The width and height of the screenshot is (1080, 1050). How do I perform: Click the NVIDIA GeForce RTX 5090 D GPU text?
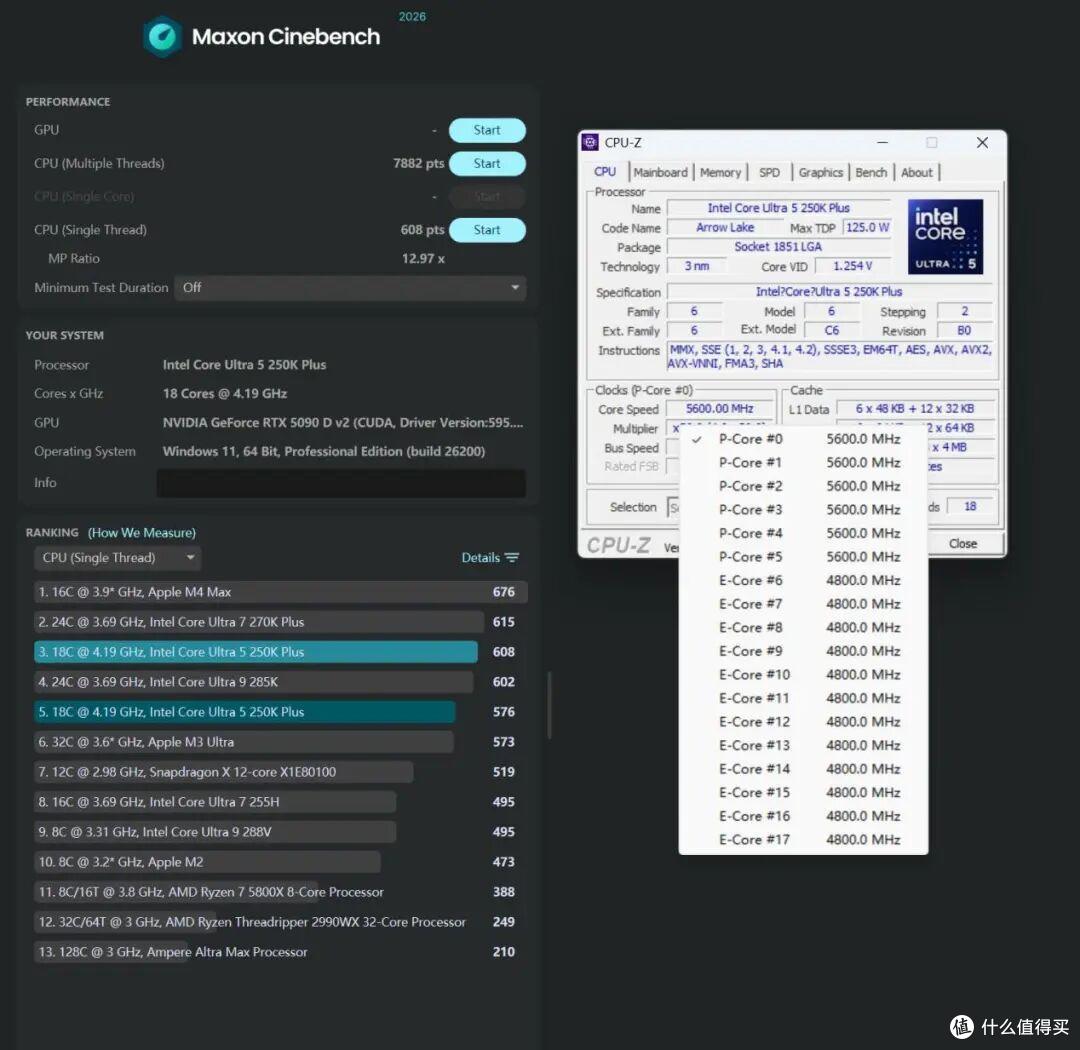(x=342, y=422)
